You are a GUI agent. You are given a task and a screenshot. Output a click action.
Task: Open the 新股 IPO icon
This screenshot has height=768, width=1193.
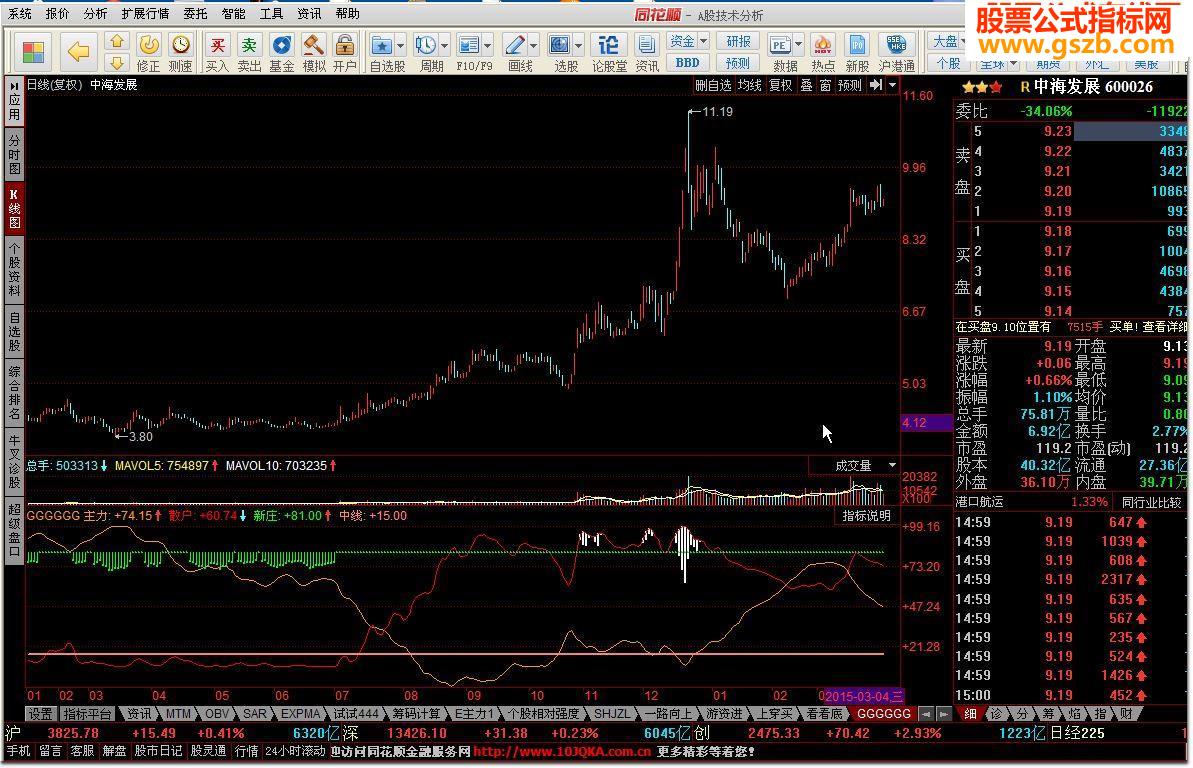(857, 53)
